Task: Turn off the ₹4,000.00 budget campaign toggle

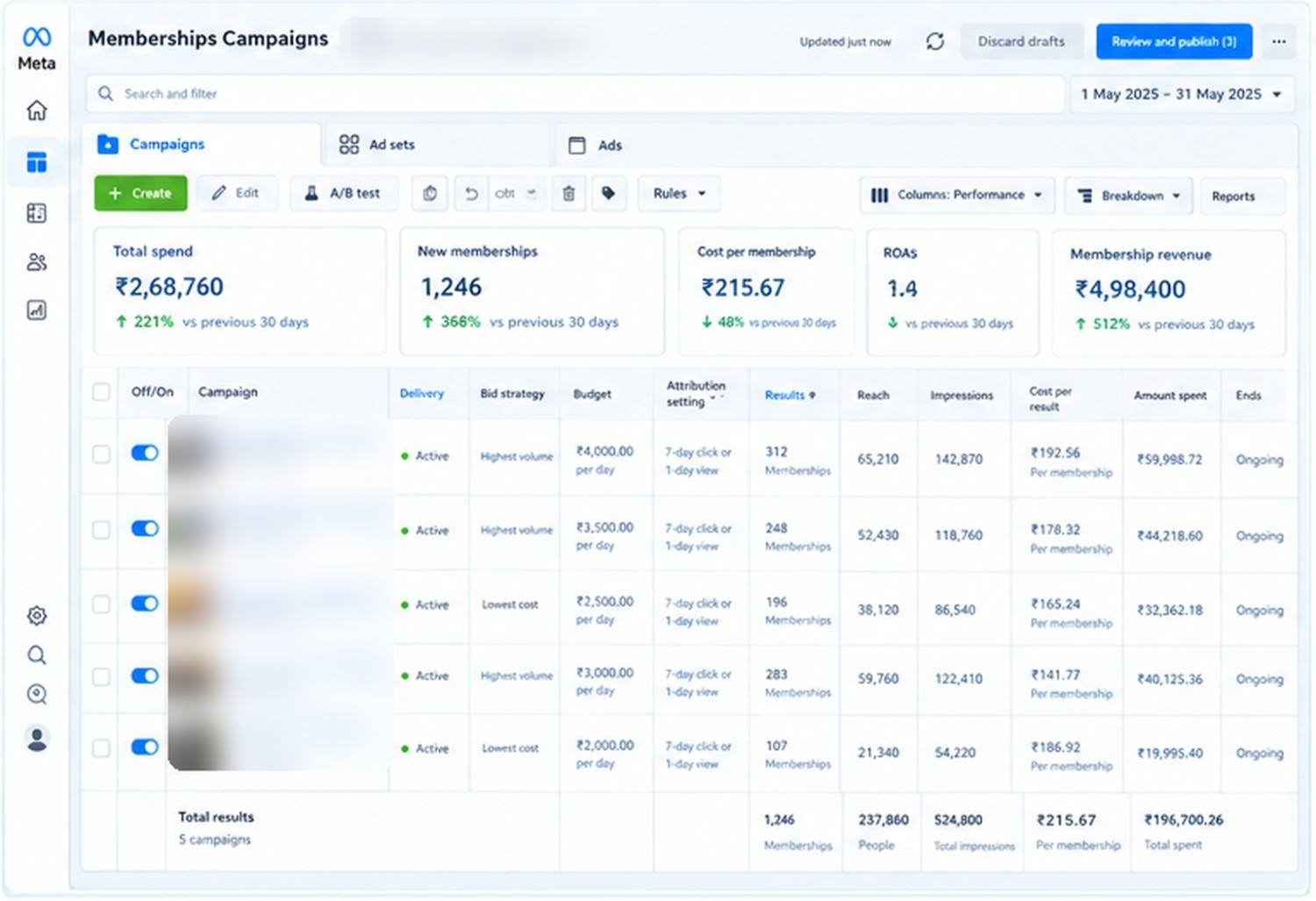Action: coord(145,453)
